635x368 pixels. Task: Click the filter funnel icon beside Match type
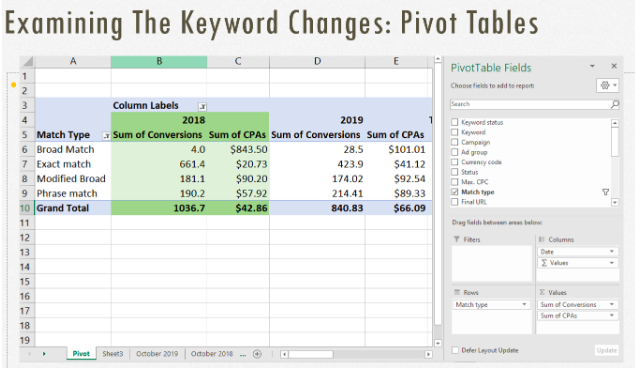605,192
